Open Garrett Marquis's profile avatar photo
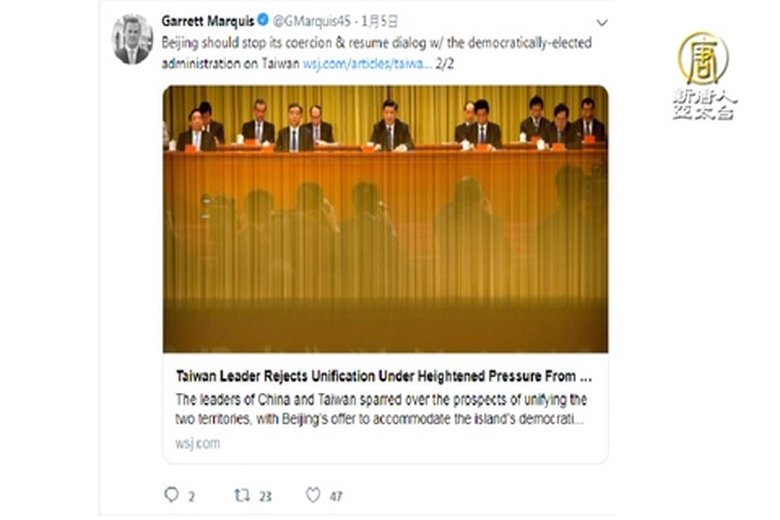780x520 pixels. click(132, 40)
